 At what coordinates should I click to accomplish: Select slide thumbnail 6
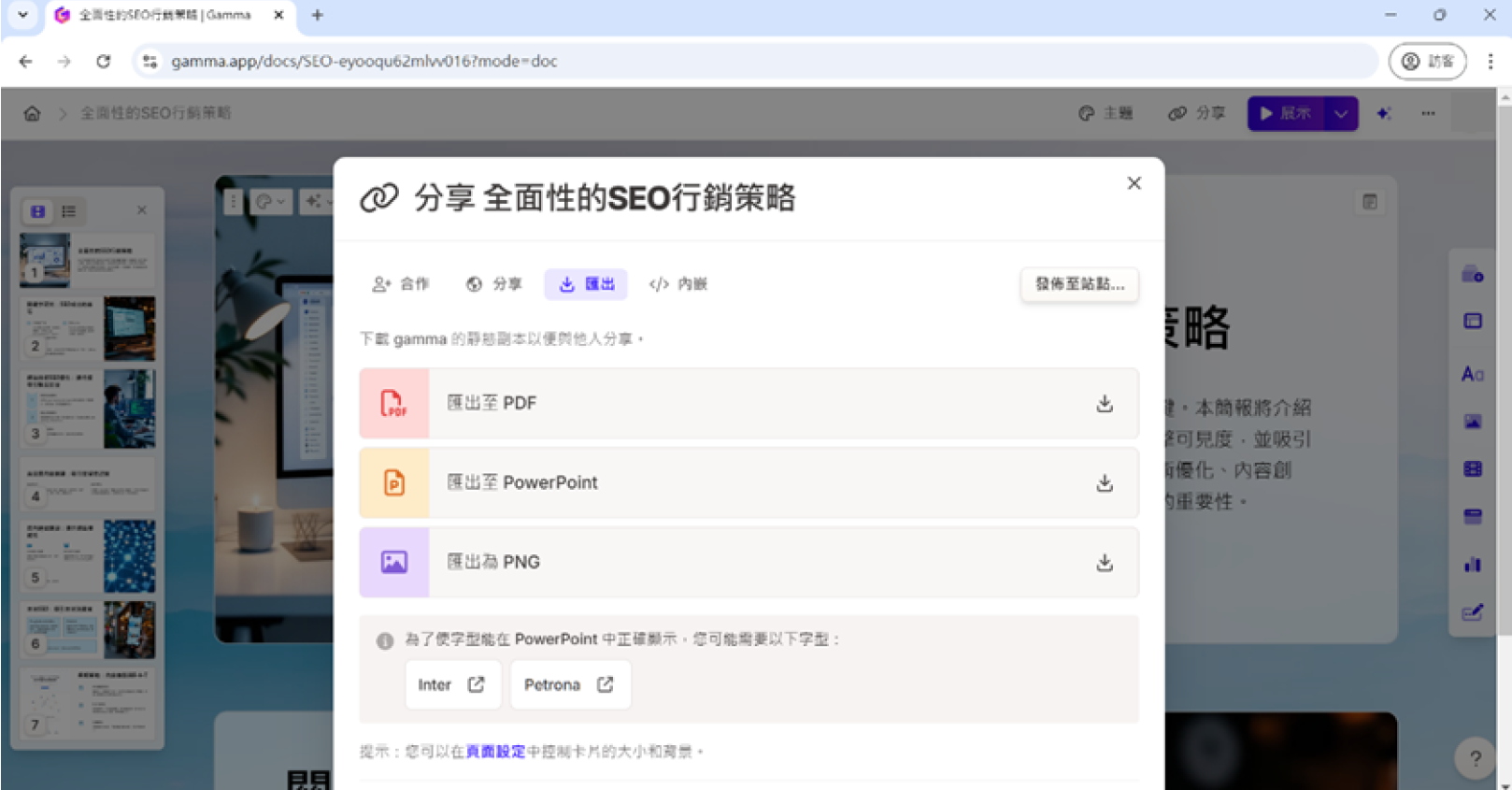click(x=88, y=629)
